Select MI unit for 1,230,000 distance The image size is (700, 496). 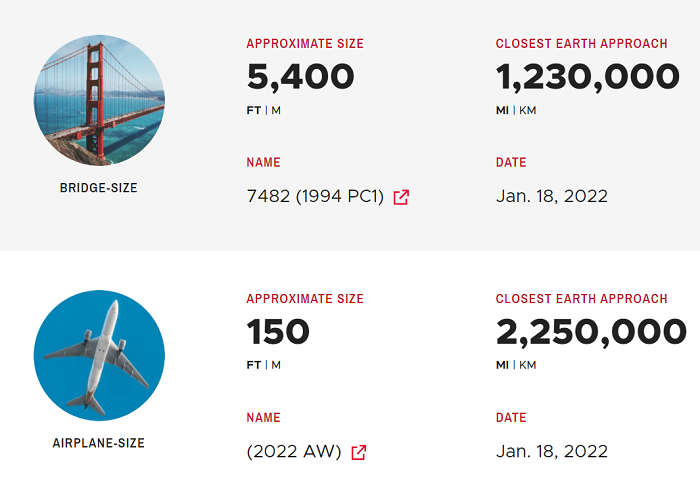point(502,110)
